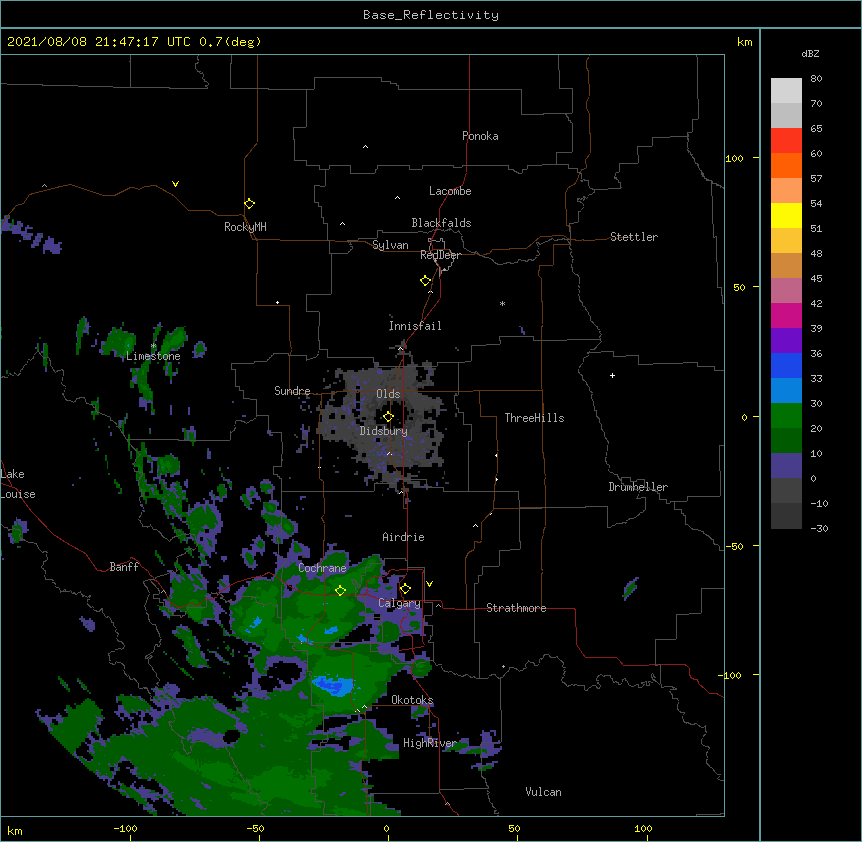
Task: Click the Blackfalds city label
Action: [441, 223]
